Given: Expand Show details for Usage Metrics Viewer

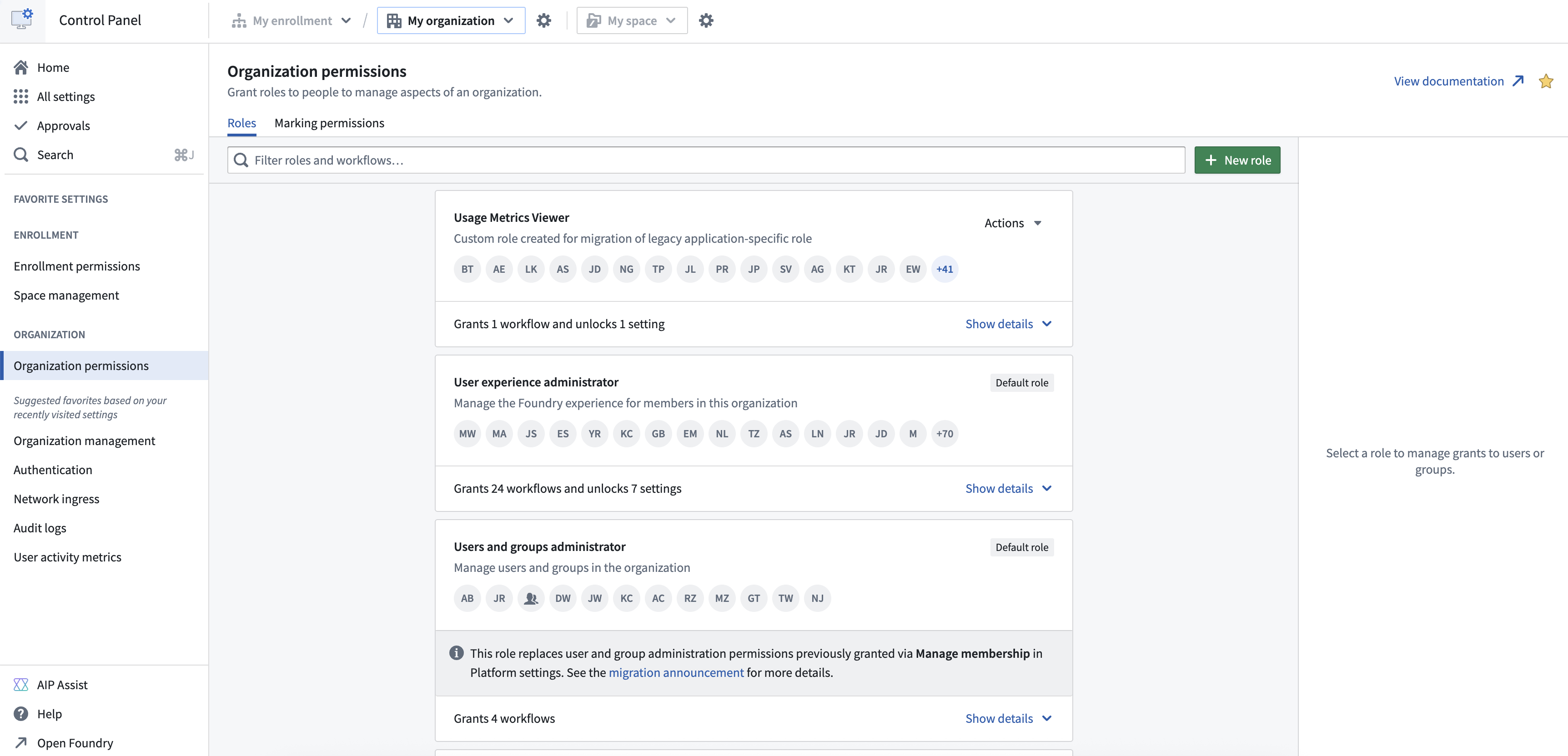Looking at the screenshot, I should pos(1009,324).
